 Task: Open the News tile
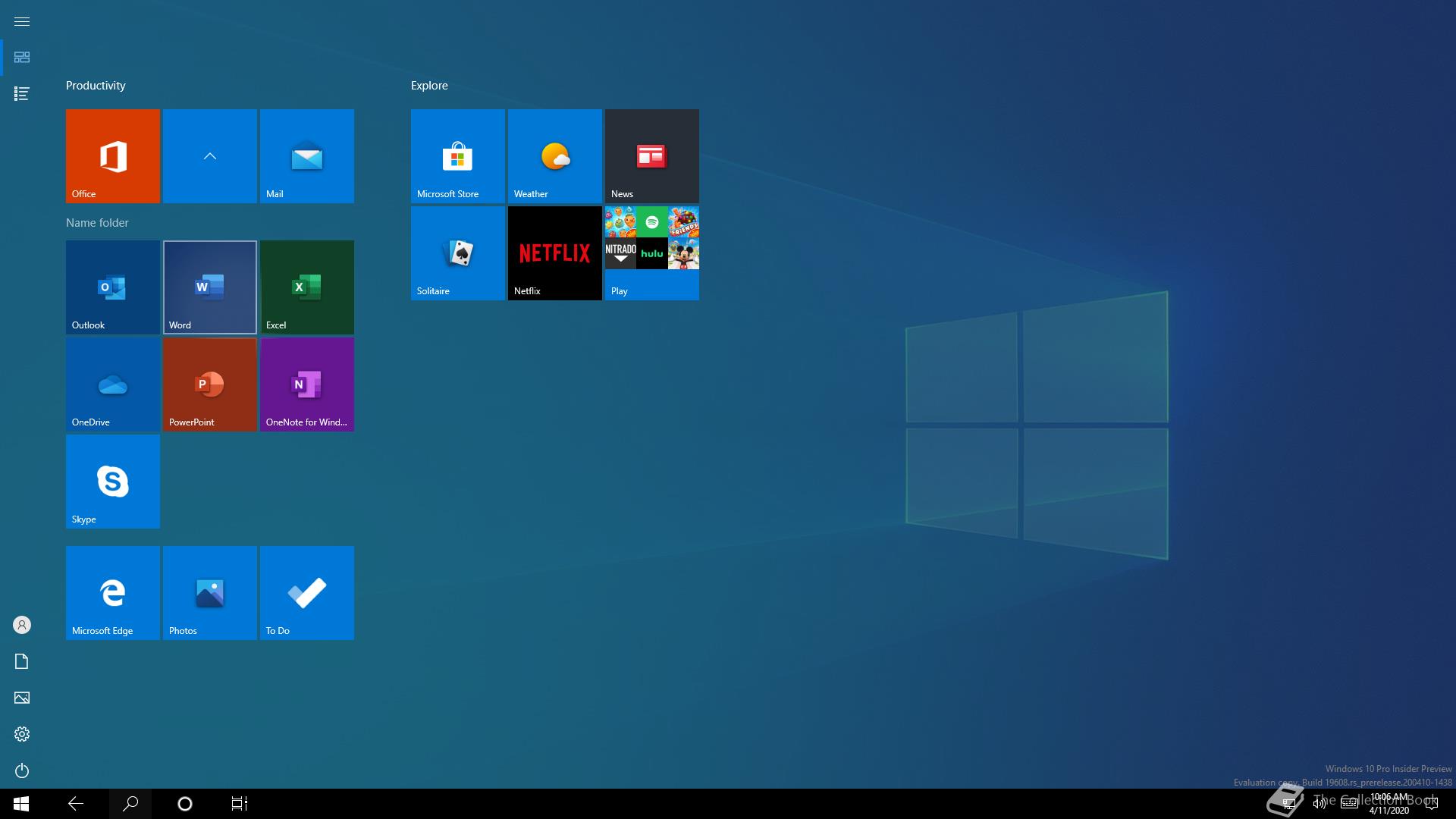[x=652, y=156]
